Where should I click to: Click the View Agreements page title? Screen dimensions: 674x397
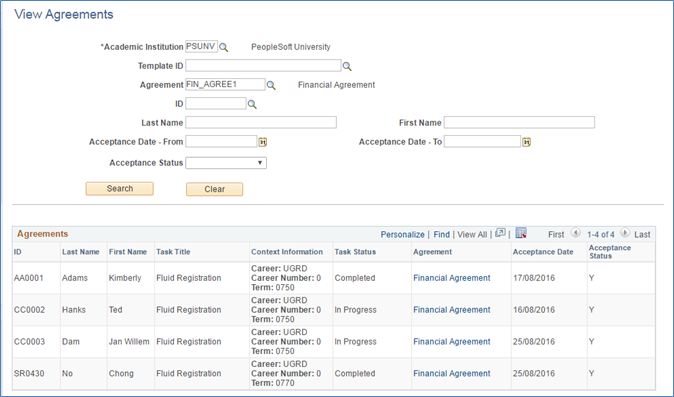(x=64, y=14)
